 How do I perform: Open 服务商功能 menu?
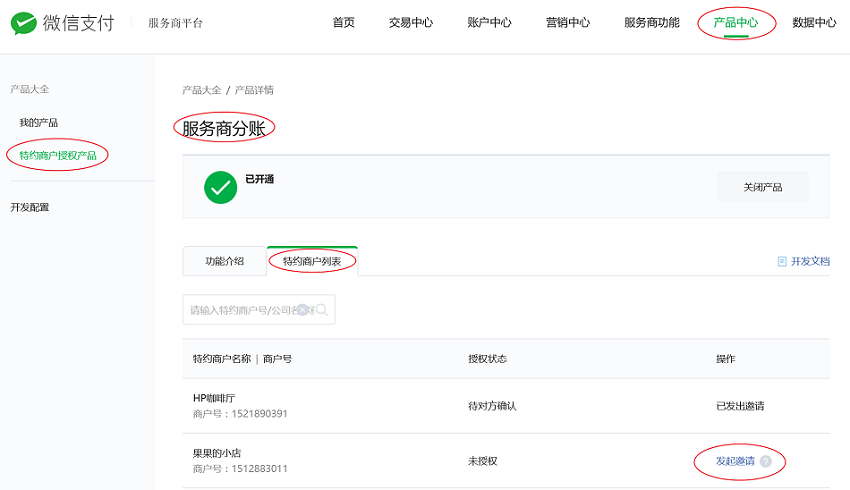(x=652, y=22)
